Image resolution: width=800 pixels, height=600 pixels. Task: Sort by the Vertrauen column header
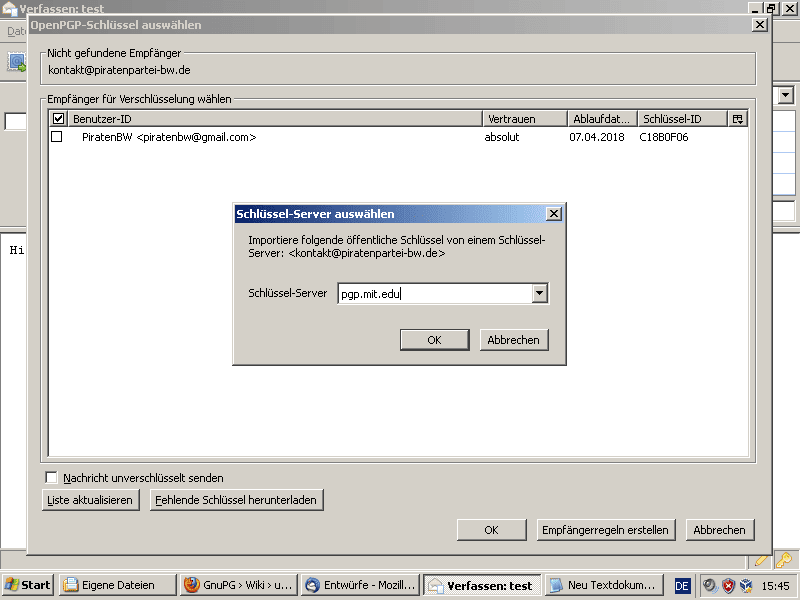[x=525, y=119]
